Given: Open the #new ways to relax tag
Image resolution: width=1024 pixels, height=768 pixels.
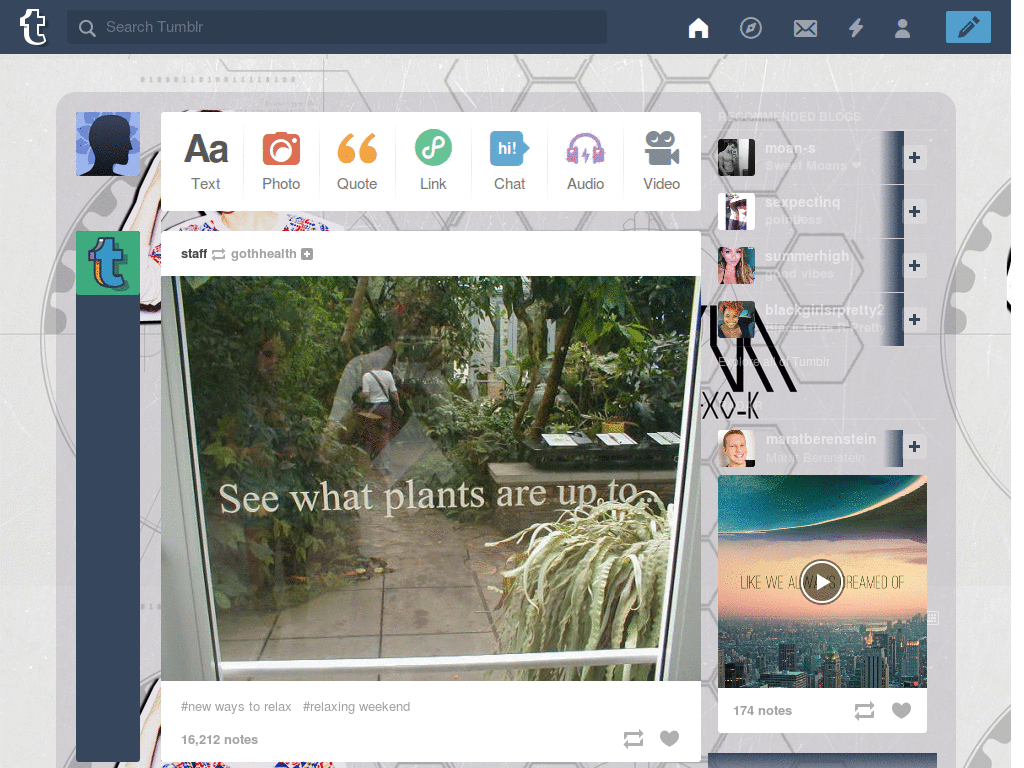Looking at the screenshot, I should [236, 707].
